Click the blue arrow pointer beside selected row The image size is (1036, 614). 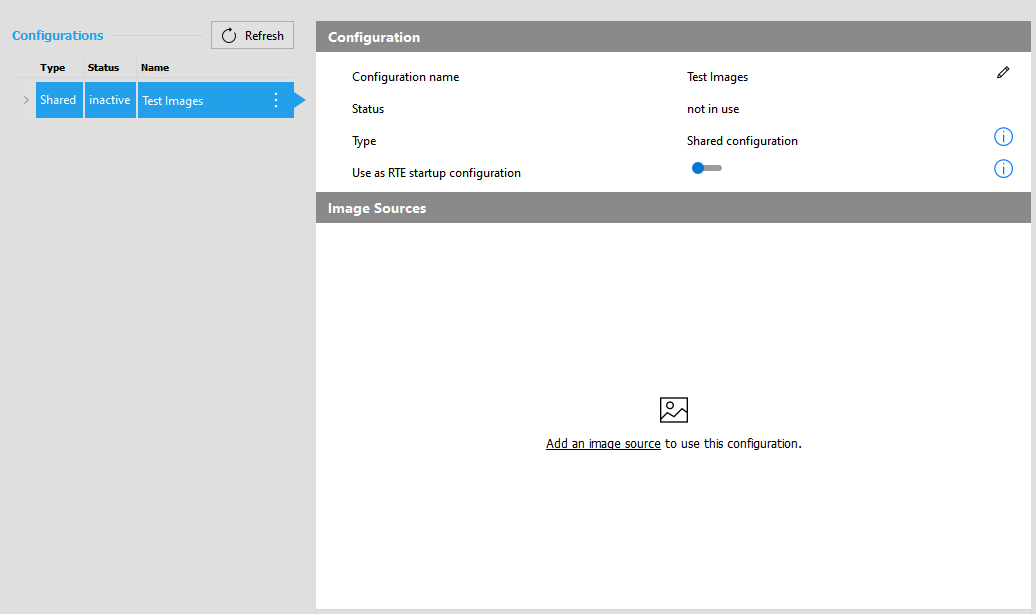300,100
